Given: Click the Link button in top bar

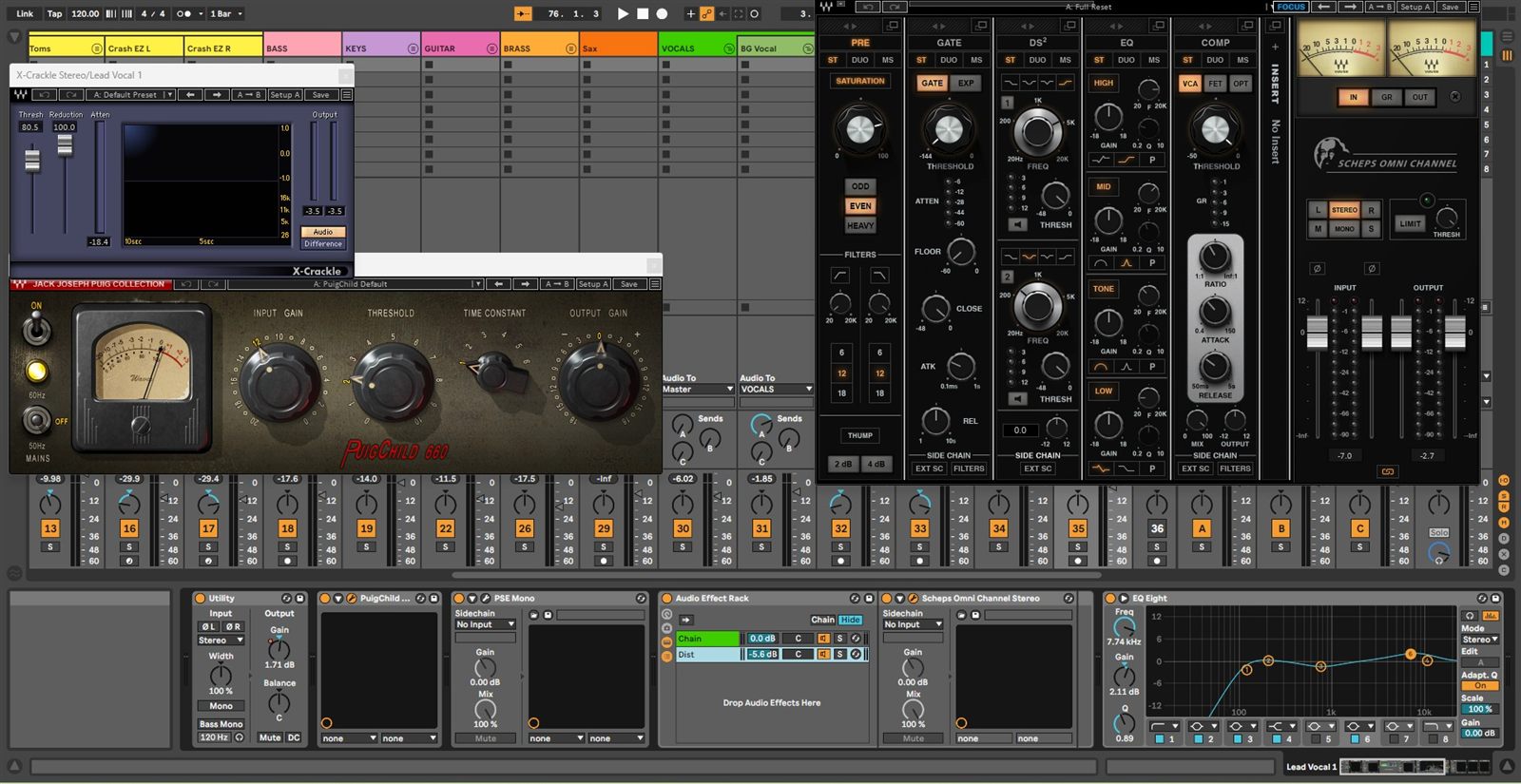Looking at the screenshot, I should pos(25,13).
